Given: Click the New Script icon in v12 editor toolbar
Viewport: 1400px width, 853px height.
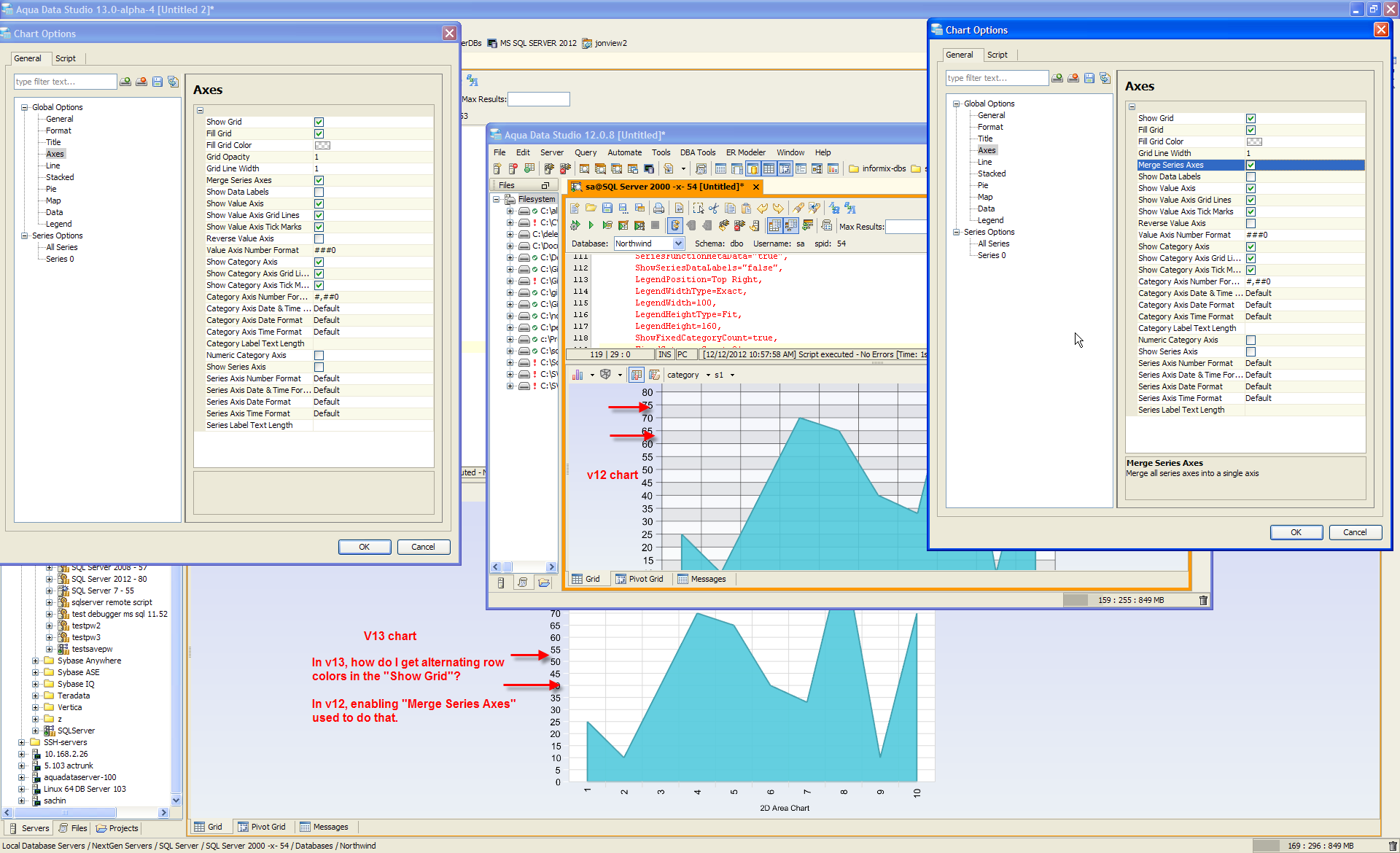Looking at the screenshot, I should pyautogui.click(x=575, y=209).
